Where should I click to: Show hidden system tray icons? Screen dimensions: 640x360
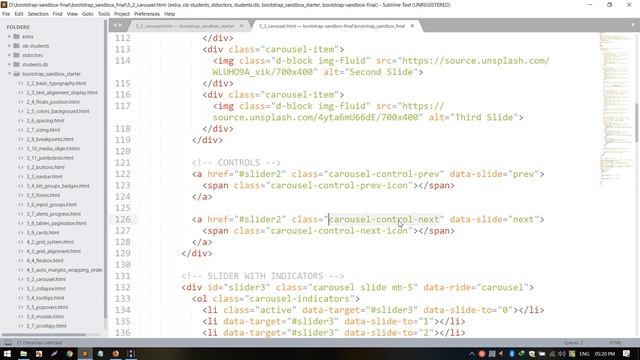pos(471,353)
